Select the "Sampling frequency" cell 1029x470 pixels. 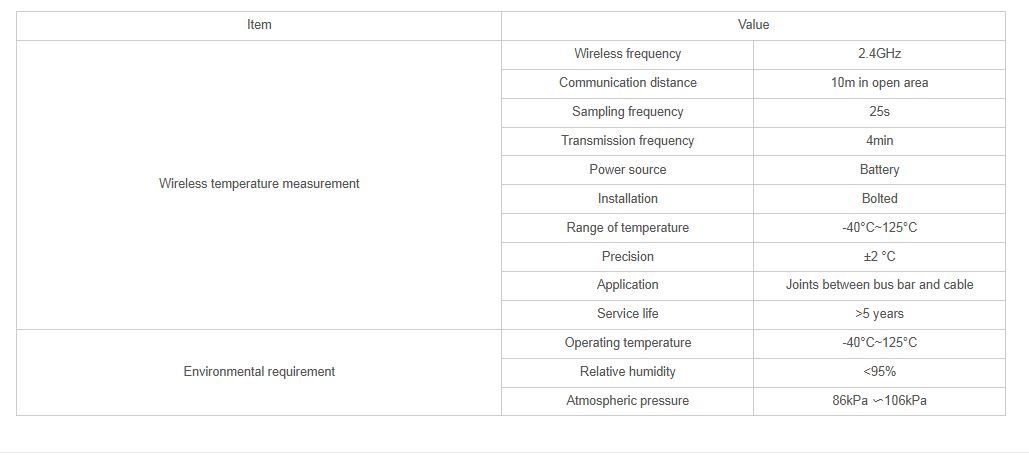[x=627, y=112]
